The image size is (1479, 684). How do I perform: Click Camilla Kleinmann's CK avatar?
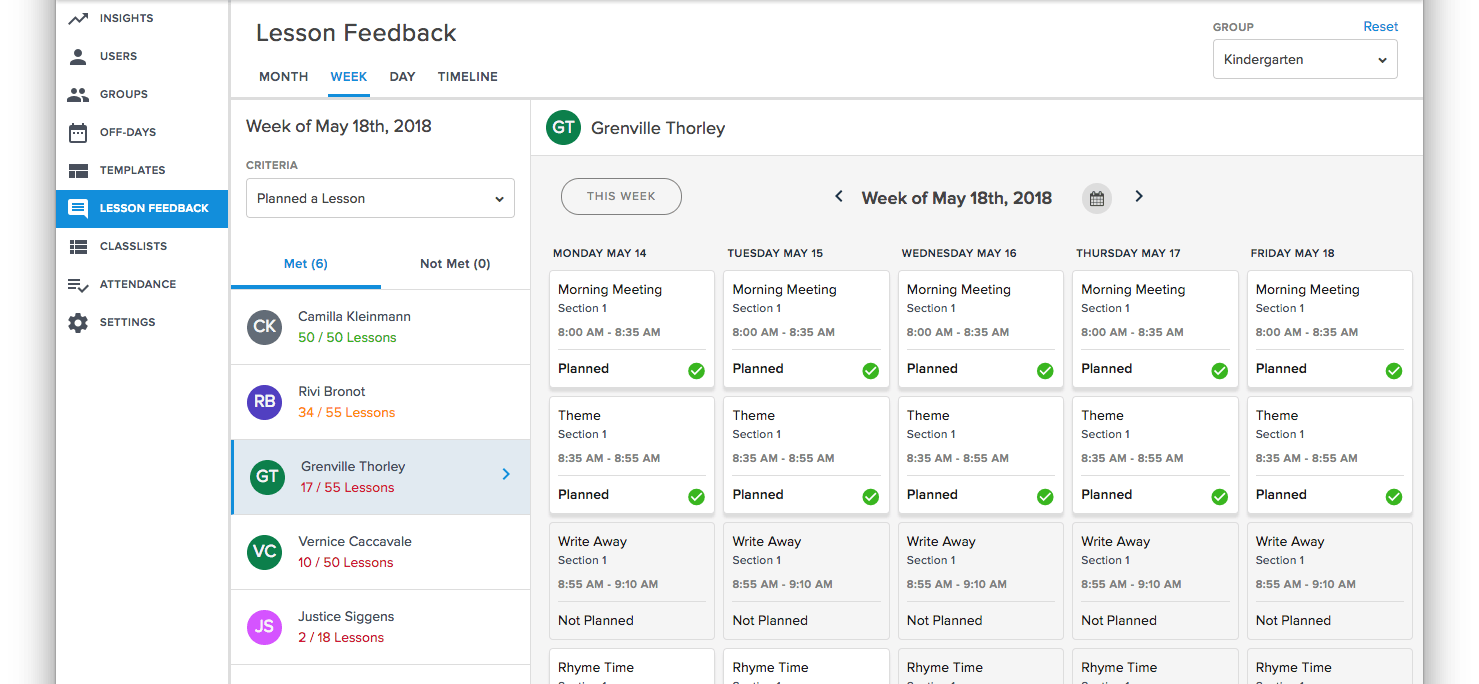click(x=265, y=327)
